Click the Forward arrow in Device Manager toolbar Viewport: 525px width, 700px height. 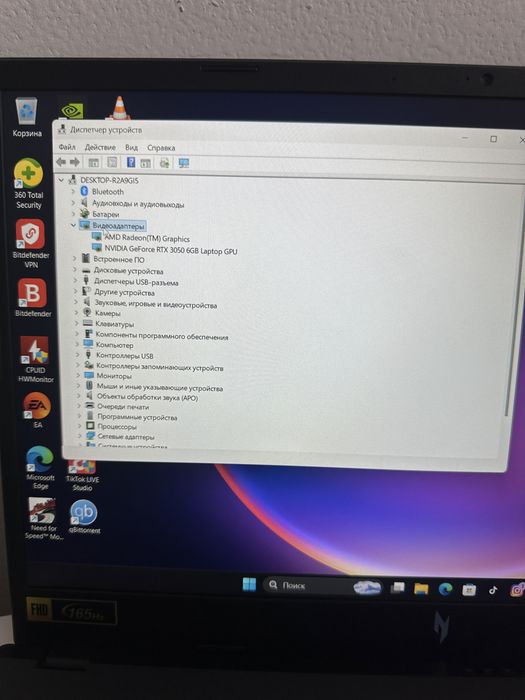[x=75, y=162]
